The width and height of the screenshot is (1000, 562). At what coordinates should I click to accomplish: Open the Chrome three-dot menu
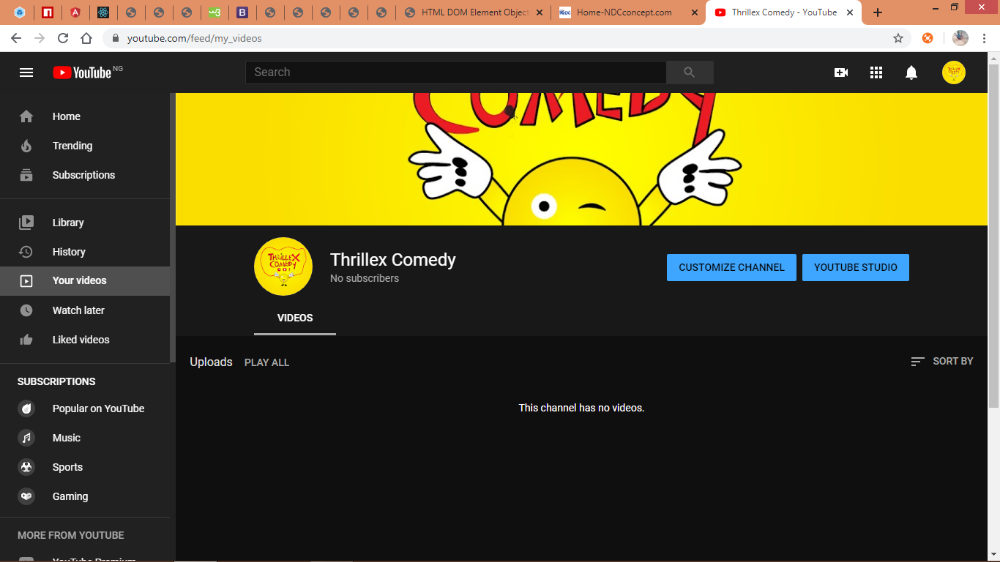(984, 38)
